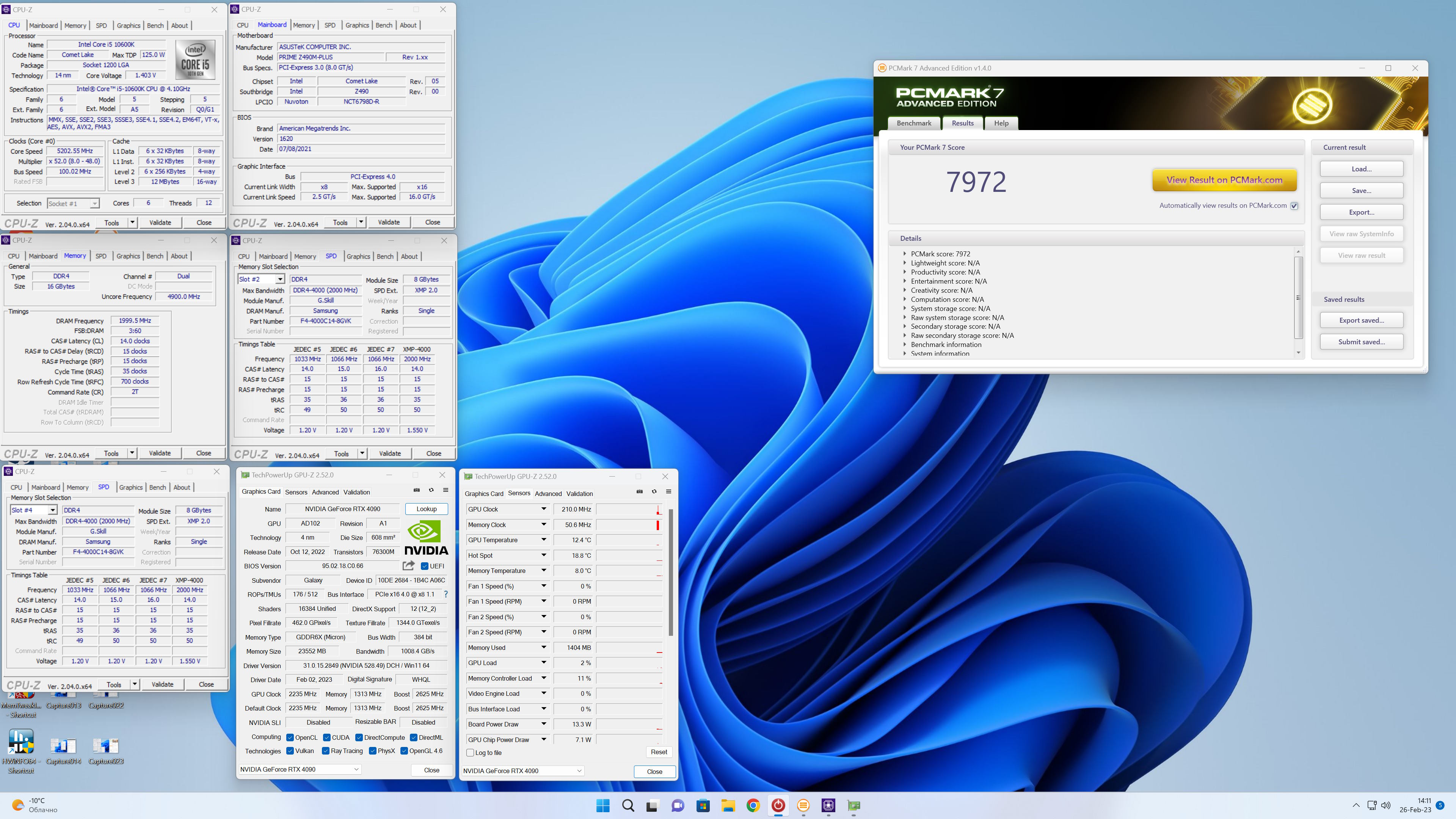
Task: Open the HWiNFO64 shortcut desktop icon
Action: [22, 751]
